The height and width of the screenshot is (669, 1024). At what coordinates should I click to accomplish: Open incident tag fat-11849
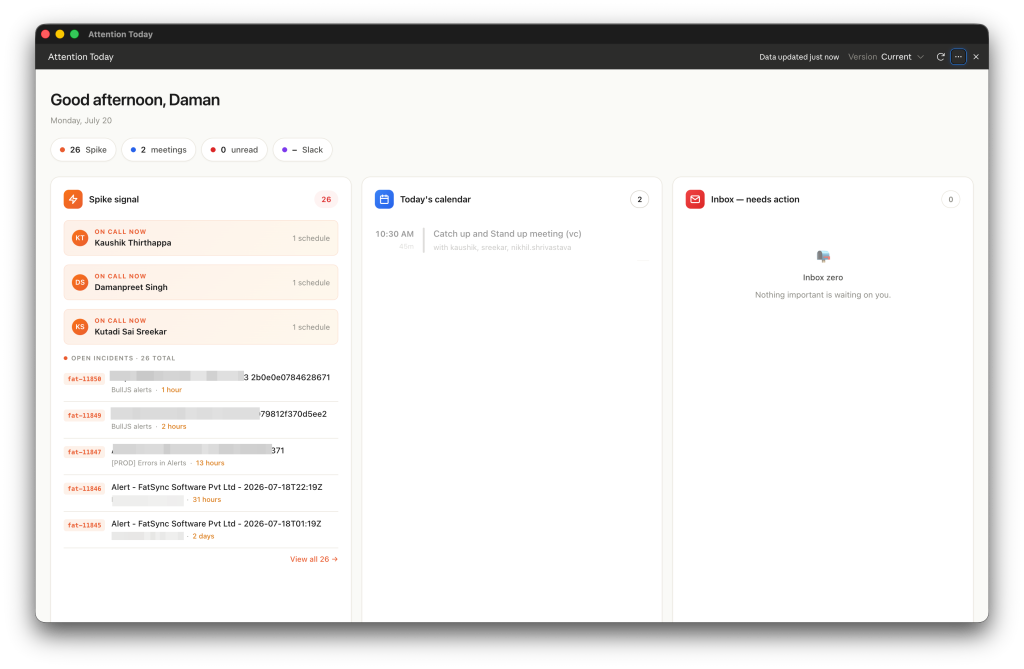click(85, 416)
